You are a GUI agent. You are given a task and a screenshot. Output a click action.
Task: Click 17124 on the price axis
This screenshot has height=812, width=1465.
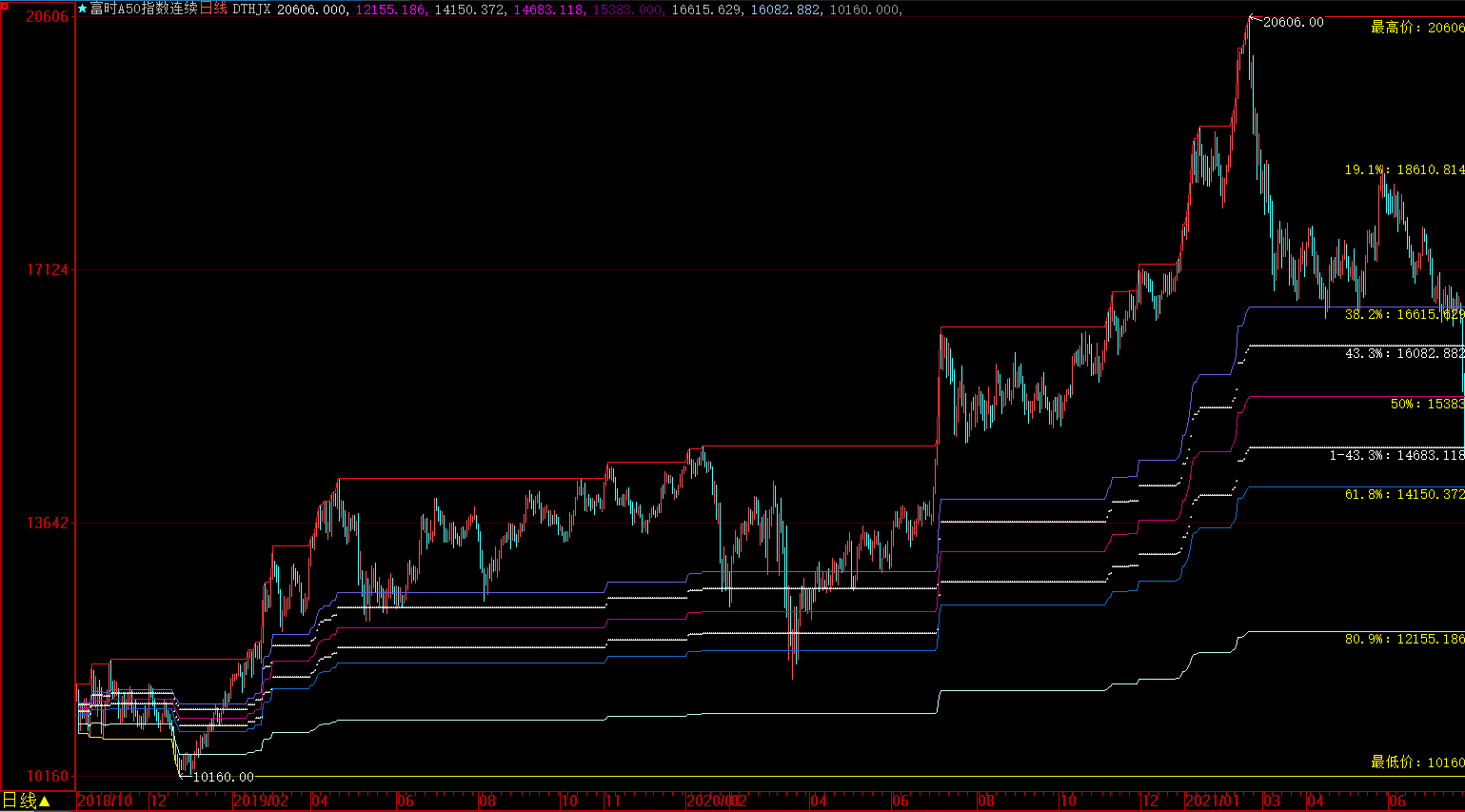pos(47,270)
